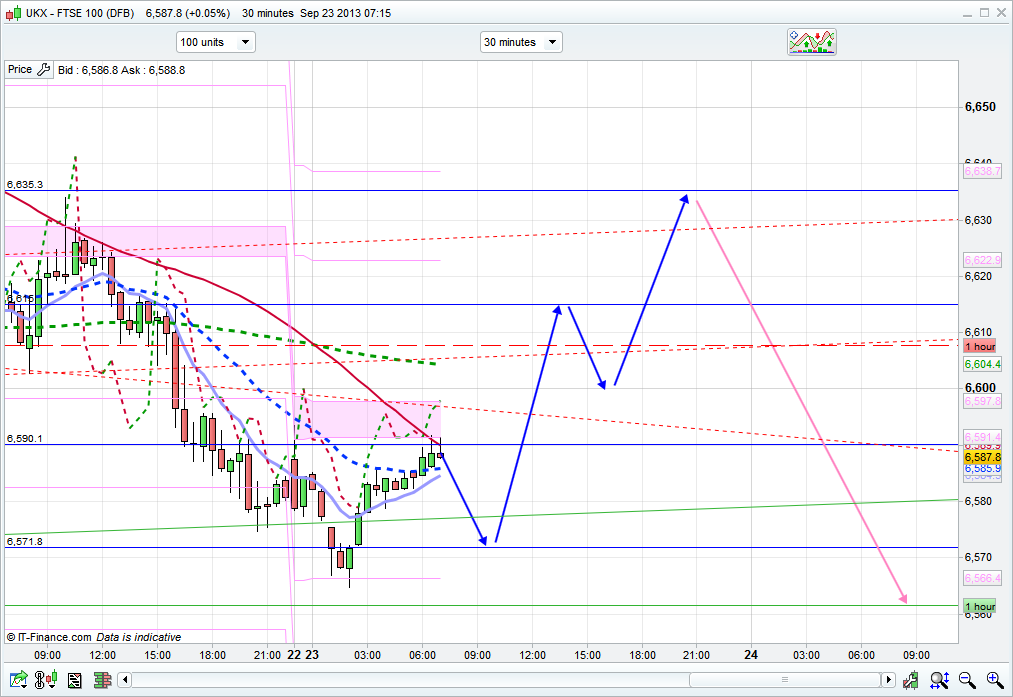Click the red 1 hour price label
This screenshot has width=1013, height=697.
coord(979,346)
